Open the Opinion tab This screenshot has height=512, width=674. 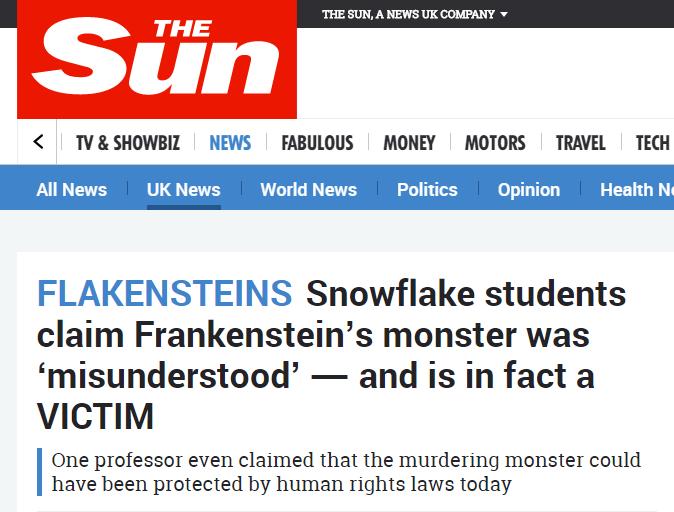[529, 190]
